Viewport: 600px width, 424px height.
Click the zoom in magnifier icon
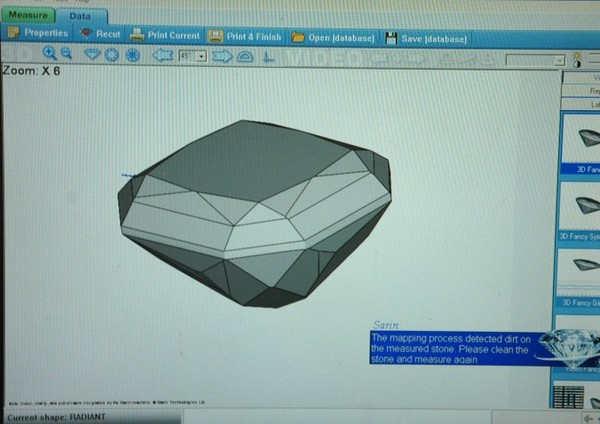coord(49,54)
